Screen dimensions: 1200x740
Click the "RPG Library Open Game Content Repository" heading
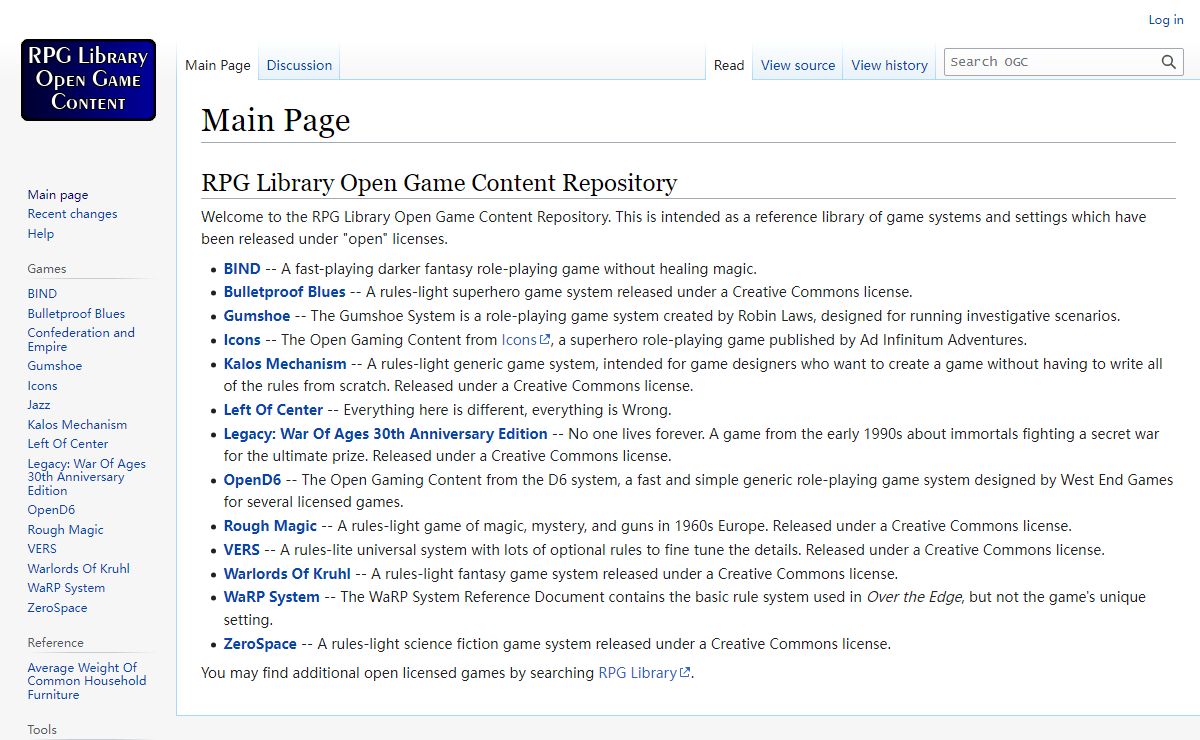coord(439,183)
